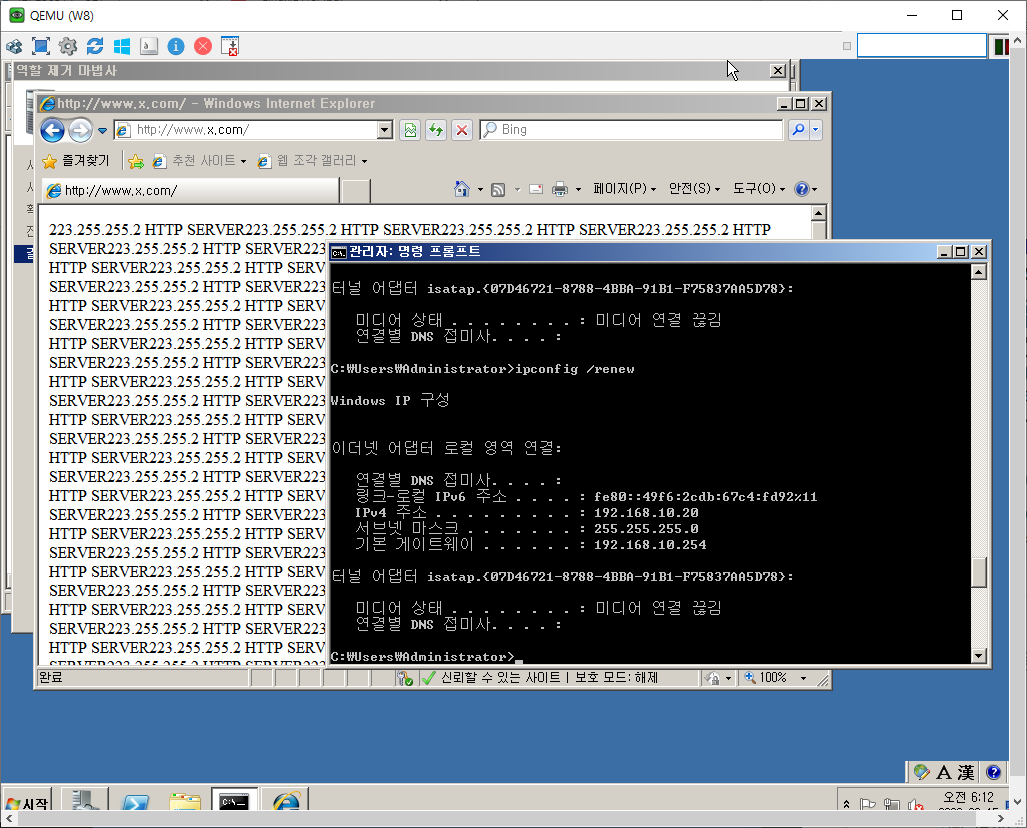Viewport: 1027px width, 828px height.
Task: Click the keyboard key icon in QEMU toolbar
Action: tap(149, 47)
